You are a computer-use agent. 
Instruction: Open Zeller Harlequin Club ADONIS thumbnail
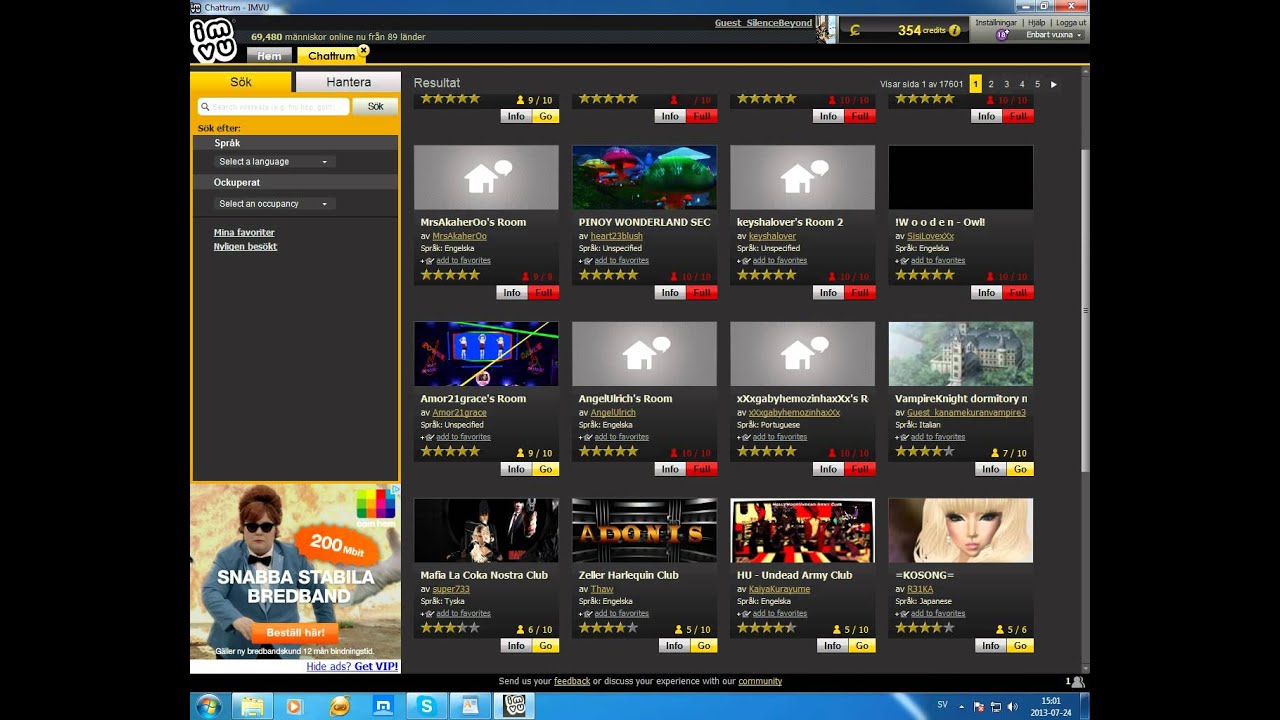tap(644, 531)
